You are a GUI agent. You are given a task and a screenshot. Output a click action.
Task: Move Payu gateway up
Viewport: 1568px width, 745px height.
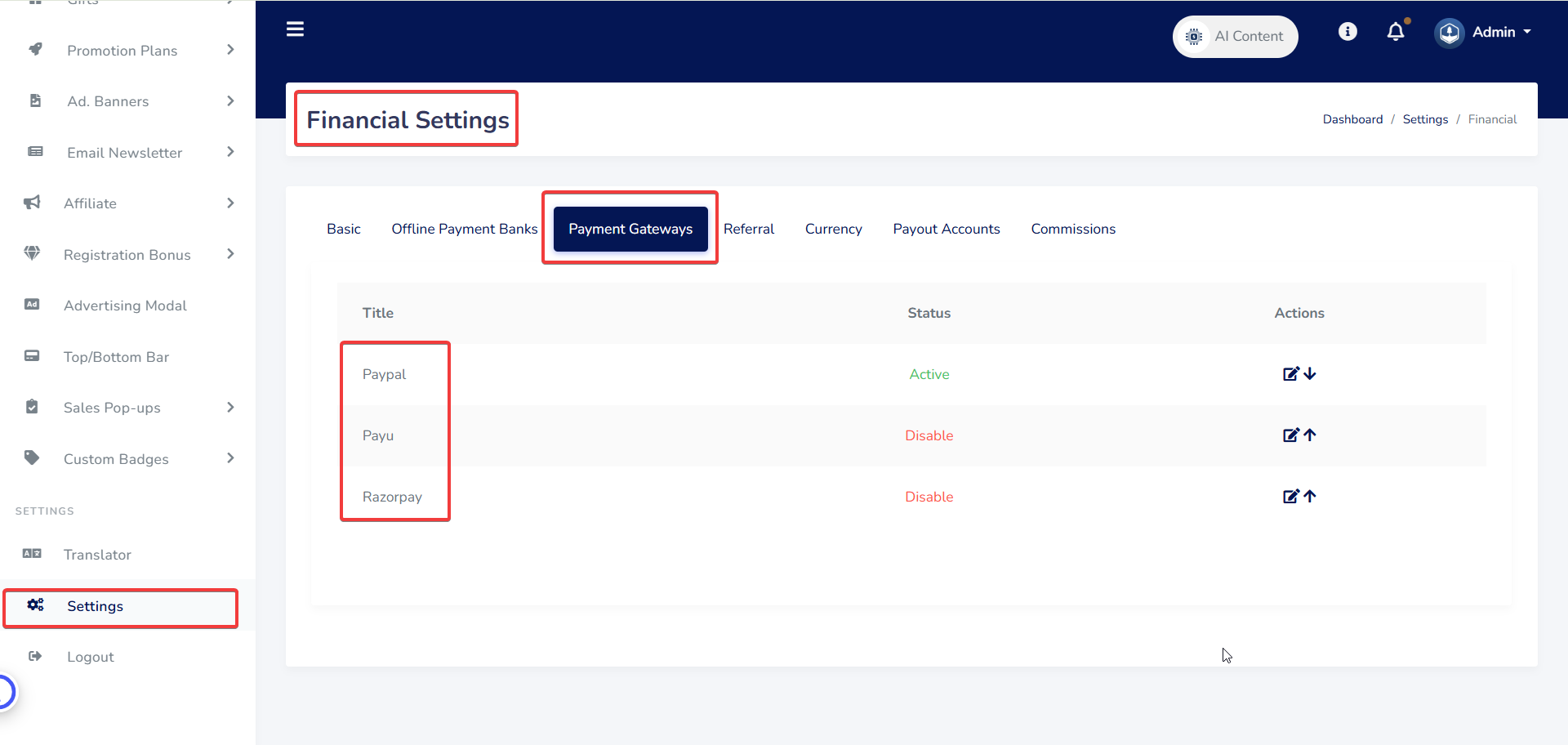pyautogui.click(x=1310, y=435)
